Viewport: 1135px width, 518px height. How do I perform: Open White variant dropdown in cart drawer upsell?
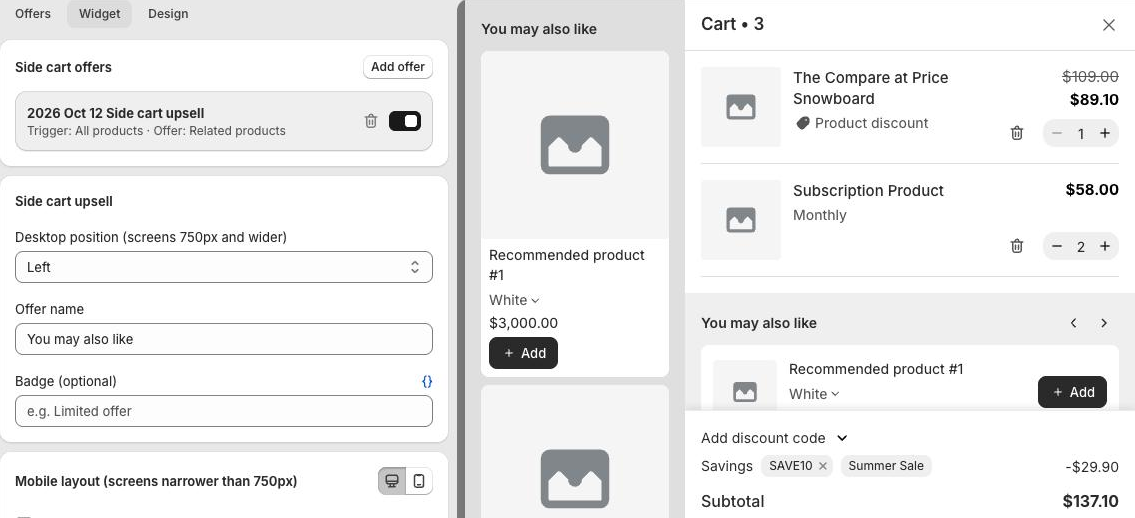(x=814, y=394)
